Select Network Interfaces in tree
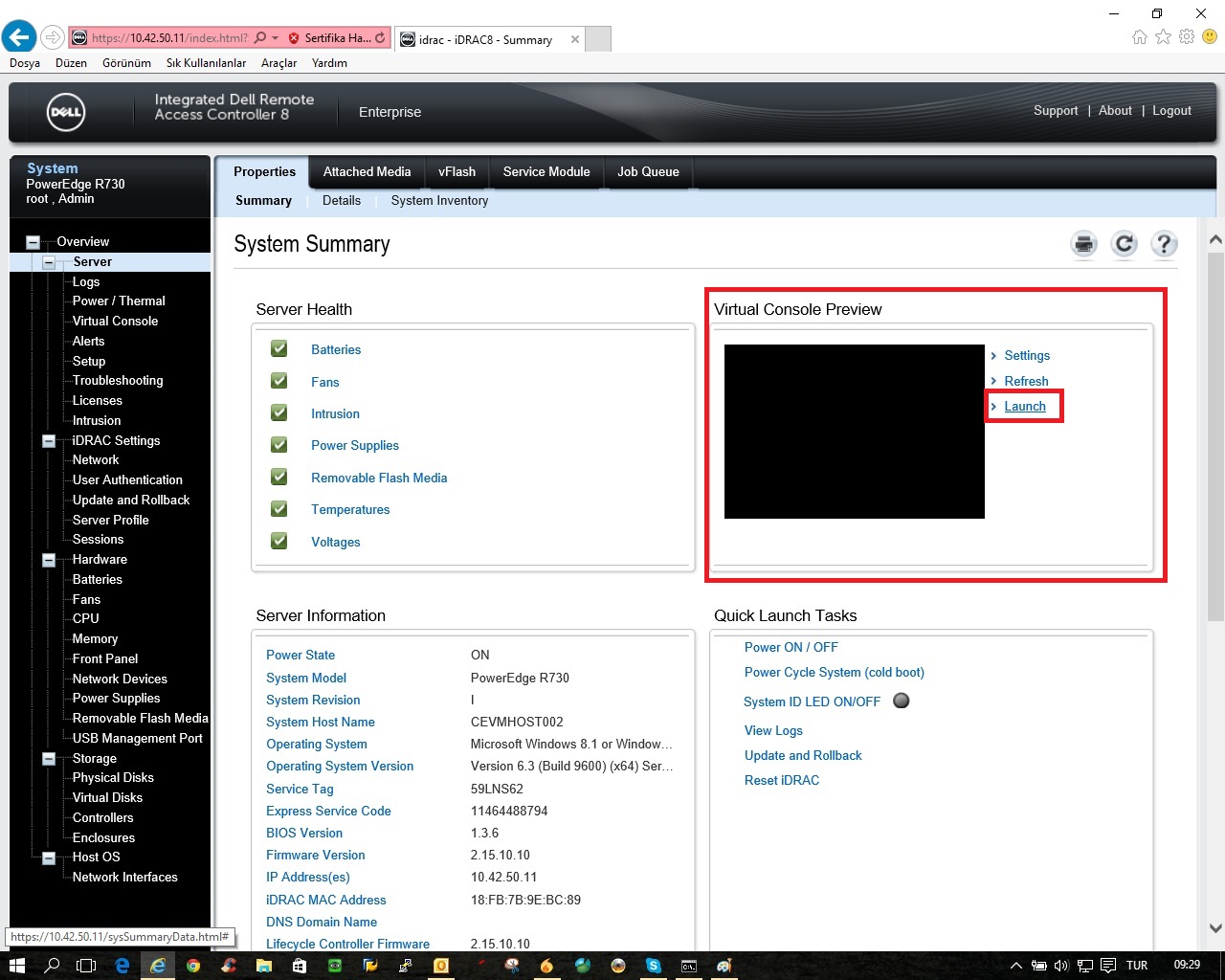This screenshot has height=980, width=1225. tap(125, 878)
